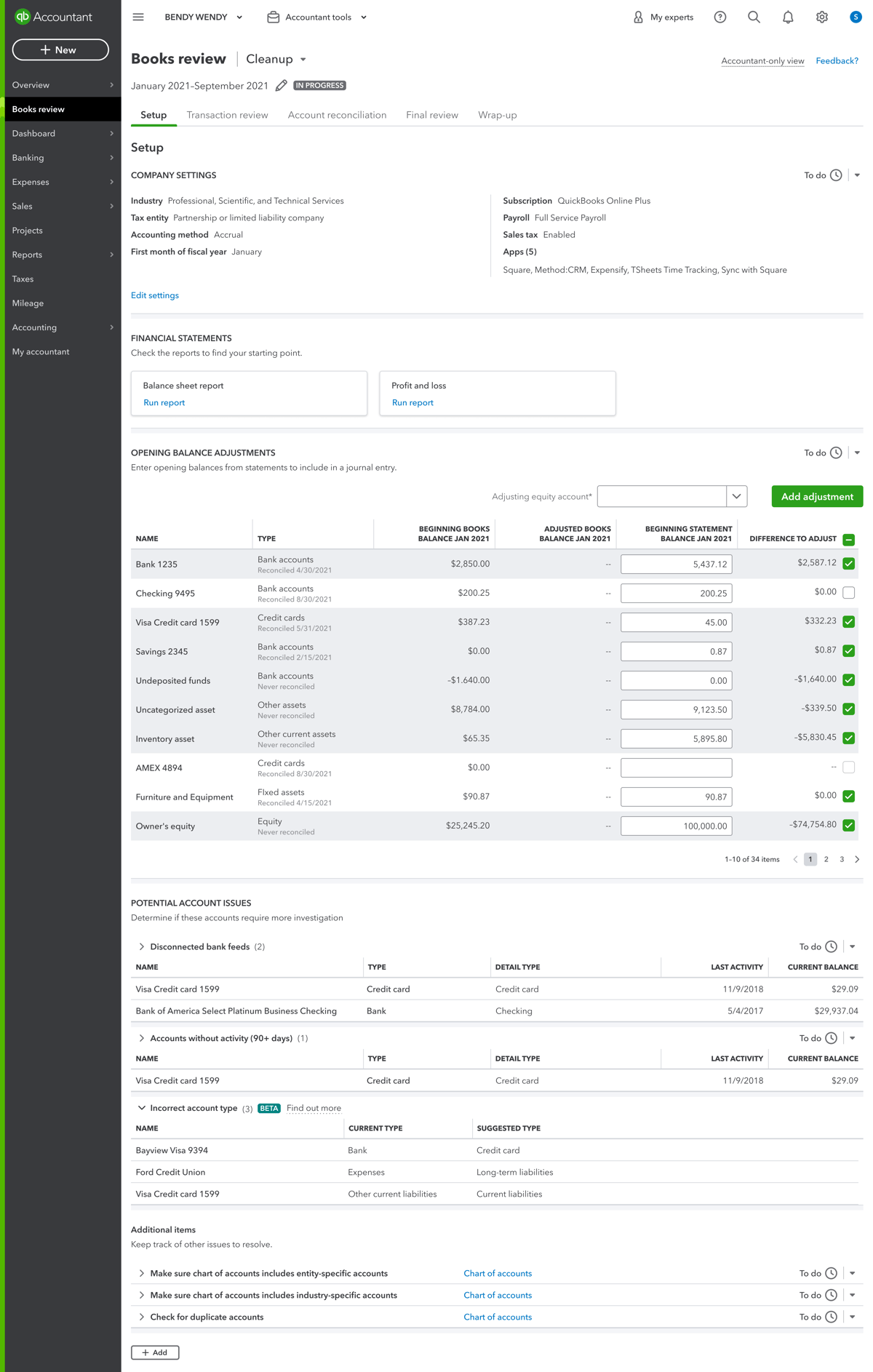Click the Company Settings To do clock icon
Viewport: 873px width, 1372px height.
pyautogui.click(x=836, y=175)
